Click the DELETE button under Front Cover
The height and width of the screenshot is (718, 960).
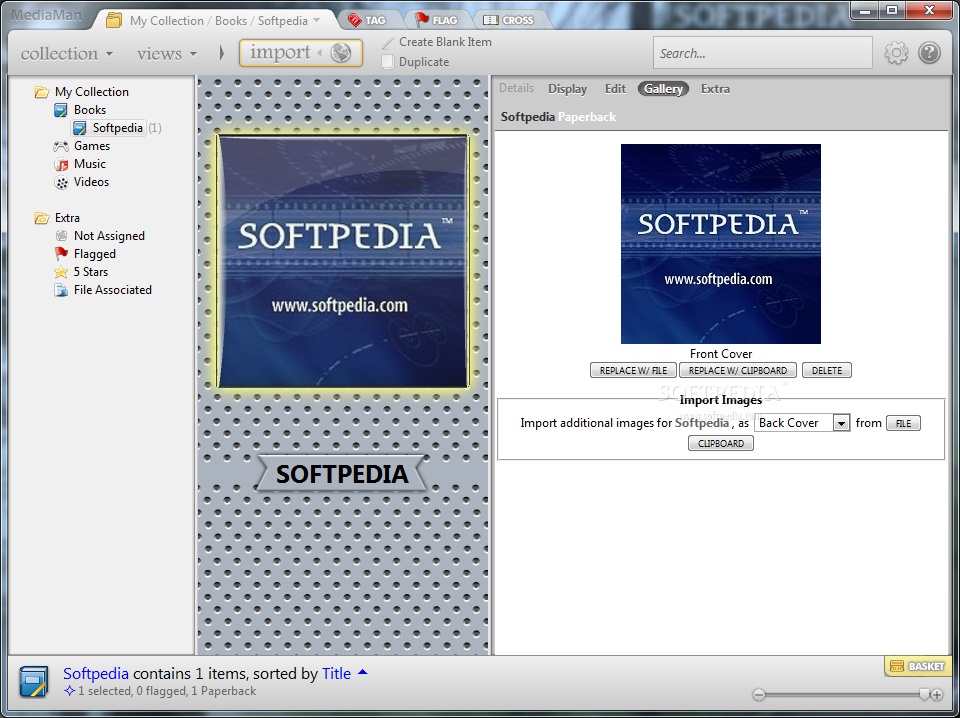827,370
